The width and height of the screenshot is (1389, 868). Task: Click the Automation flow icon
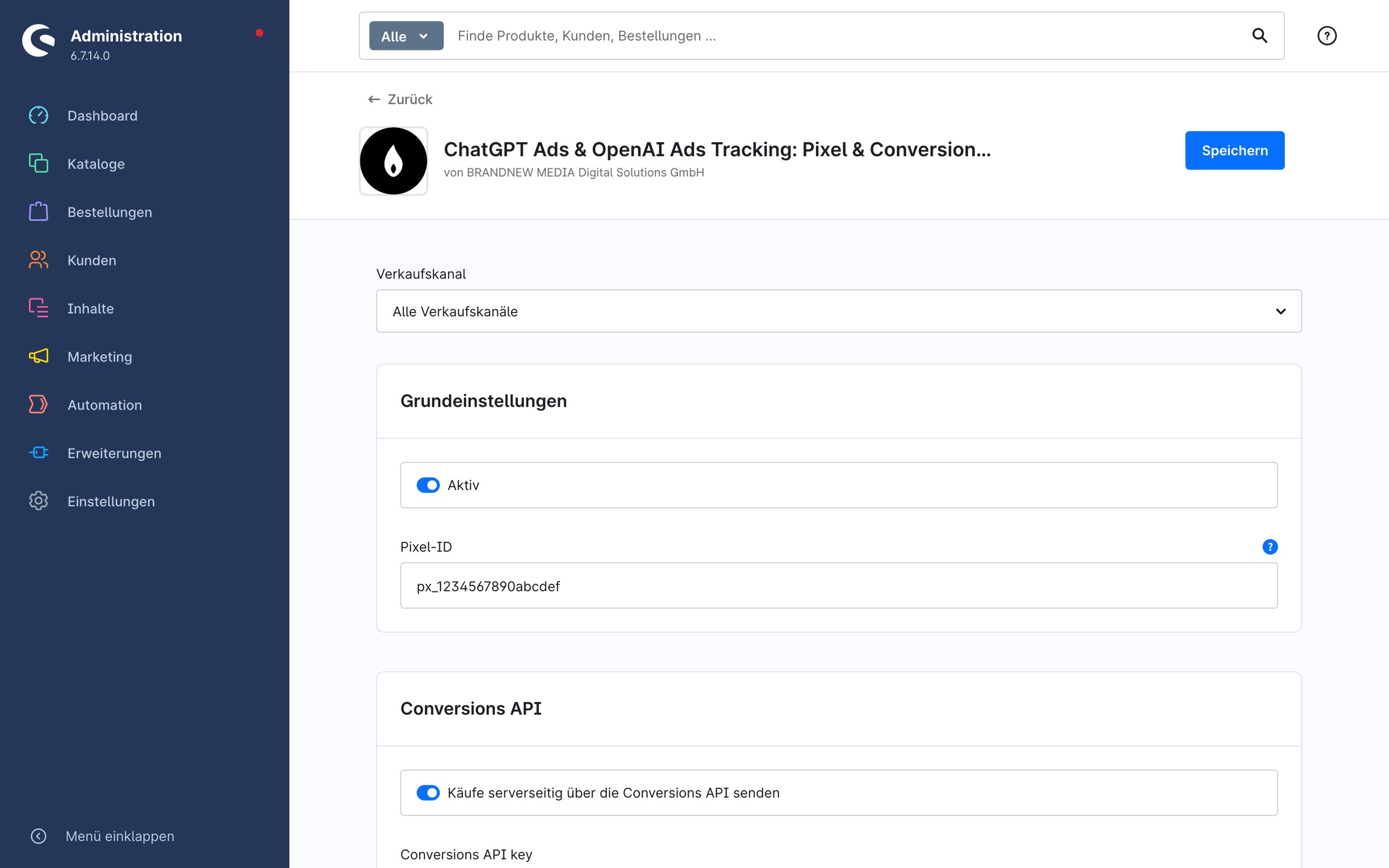(x=39, y=404)
